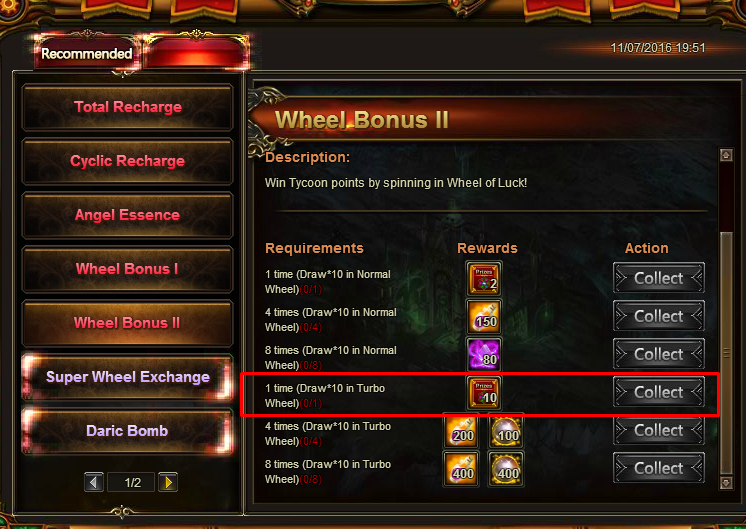Screen dimensions: 746x529
Task: Click the rewards panel scrollbar thumb
Action: (726, 353)
